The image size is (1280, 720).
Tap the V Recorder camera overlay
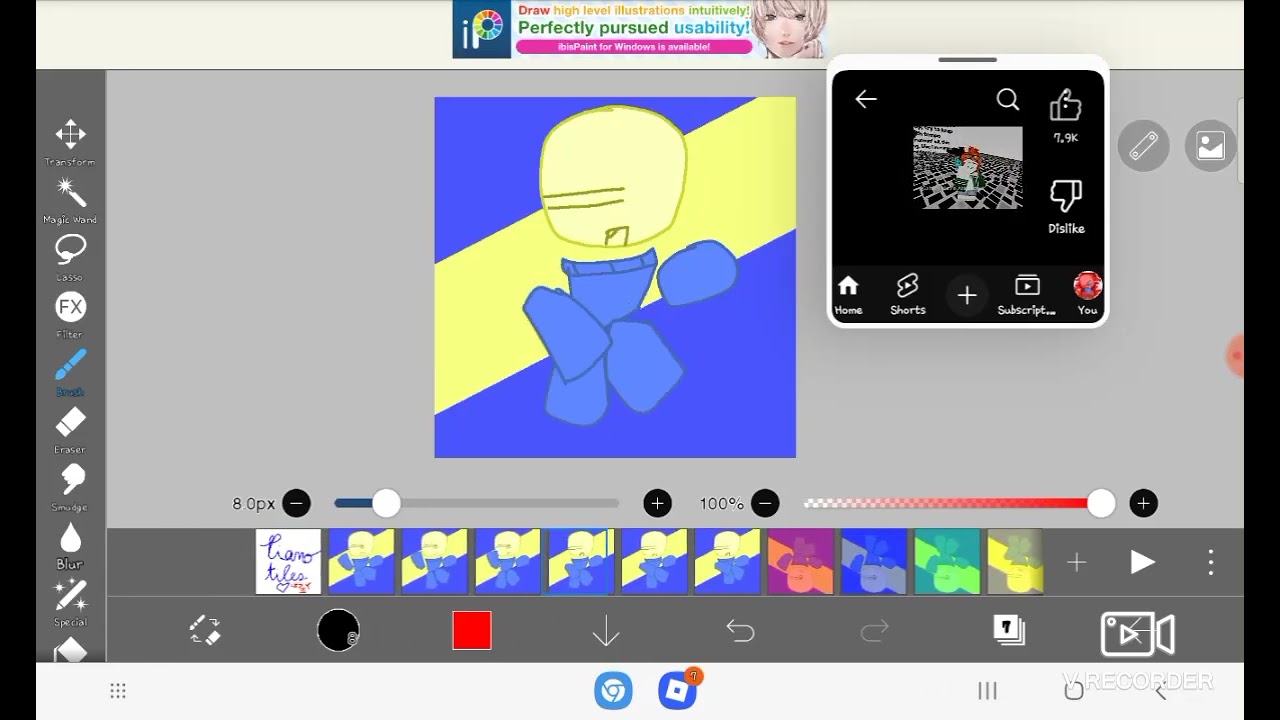[1137, 634]
